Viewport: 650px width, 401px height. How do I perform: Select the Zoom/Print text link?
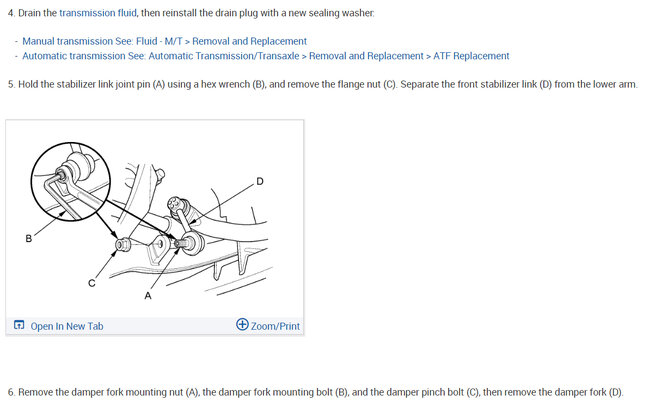[275, 326]
